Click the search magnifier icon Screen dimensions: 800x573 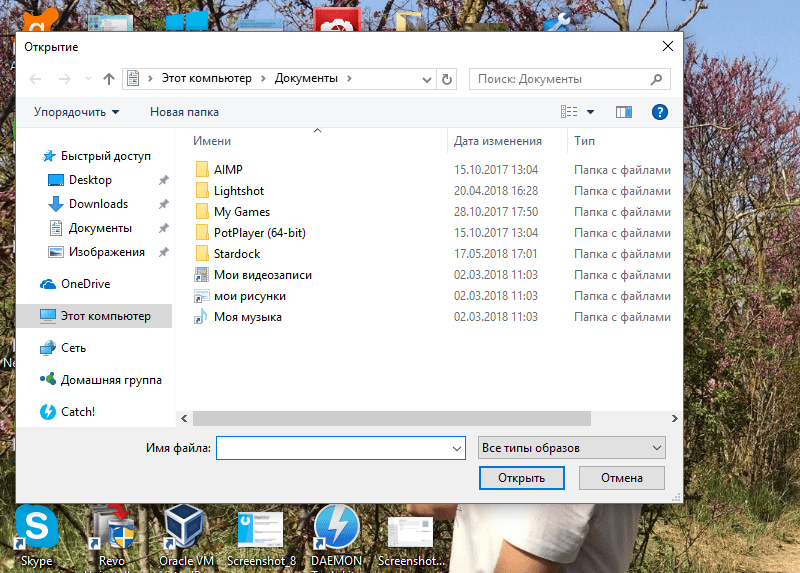coord(657,79)
